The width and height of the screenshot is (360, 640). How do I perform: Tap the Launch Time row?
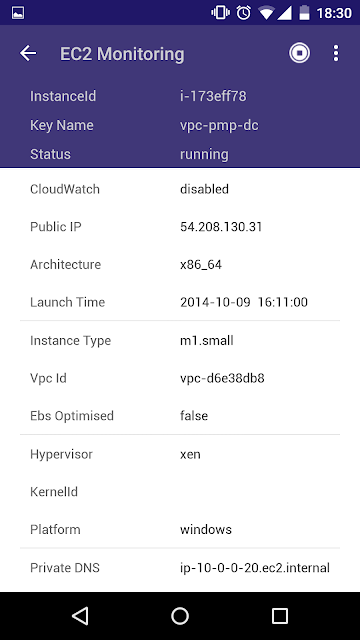[180, 302]
